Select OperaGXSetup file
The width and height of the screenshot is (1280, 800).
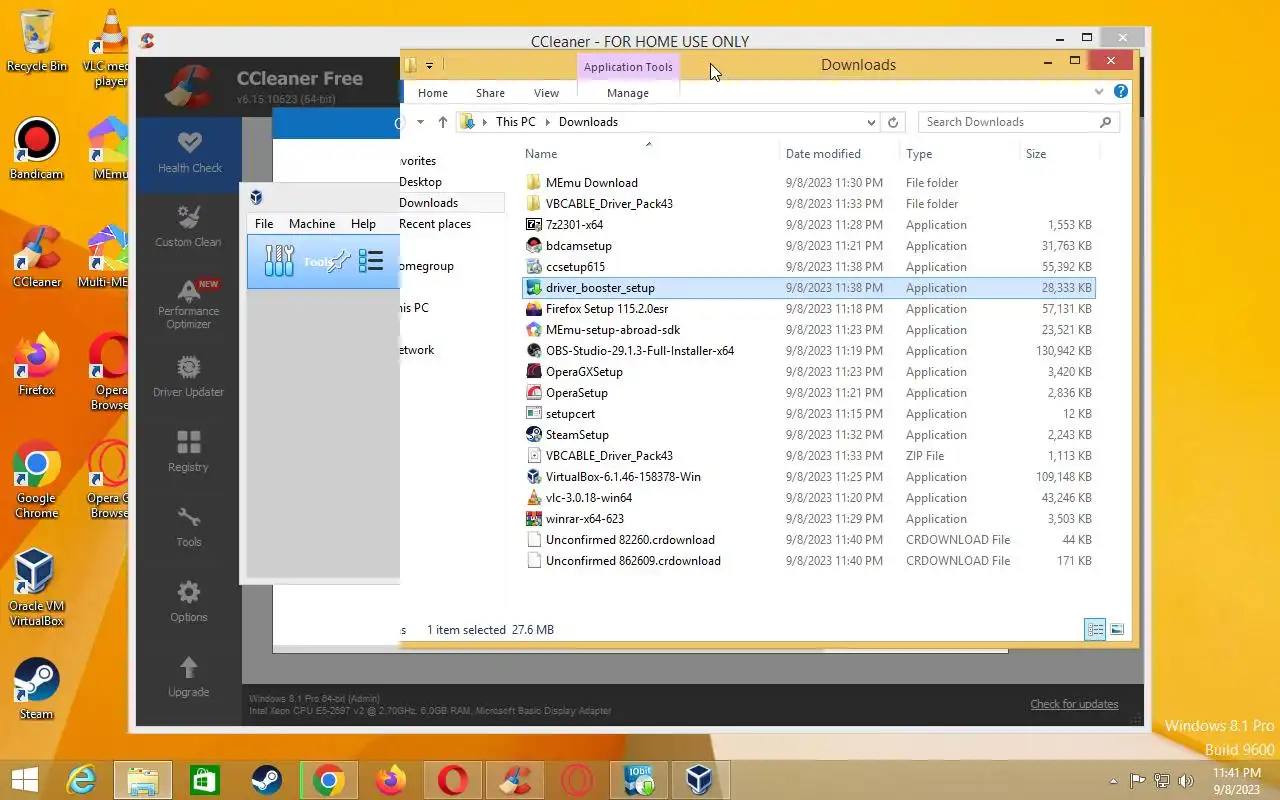808,372
